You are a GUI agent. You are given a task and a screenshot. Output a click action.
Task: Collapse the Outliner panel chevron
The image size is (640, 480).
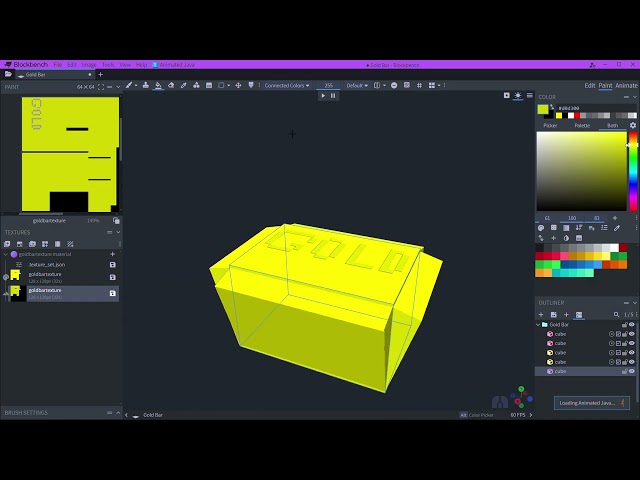tap(635, 303)
